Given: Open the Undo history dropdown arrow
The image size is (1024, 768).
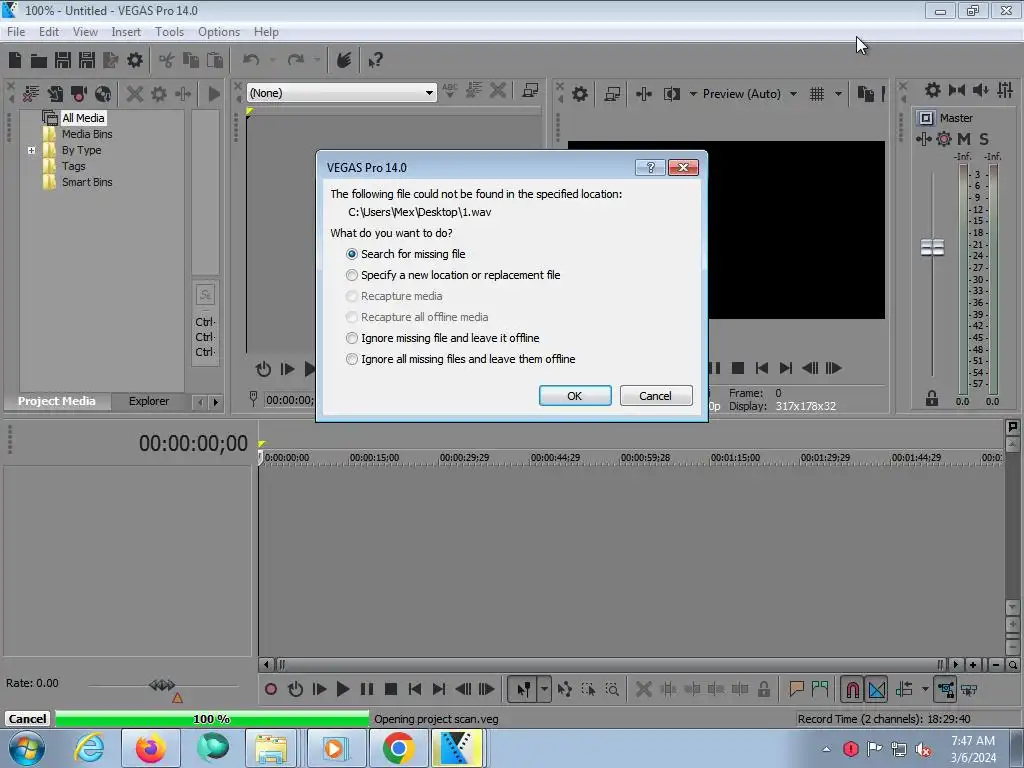Looking at the screenshot, I should coord(272,60).
